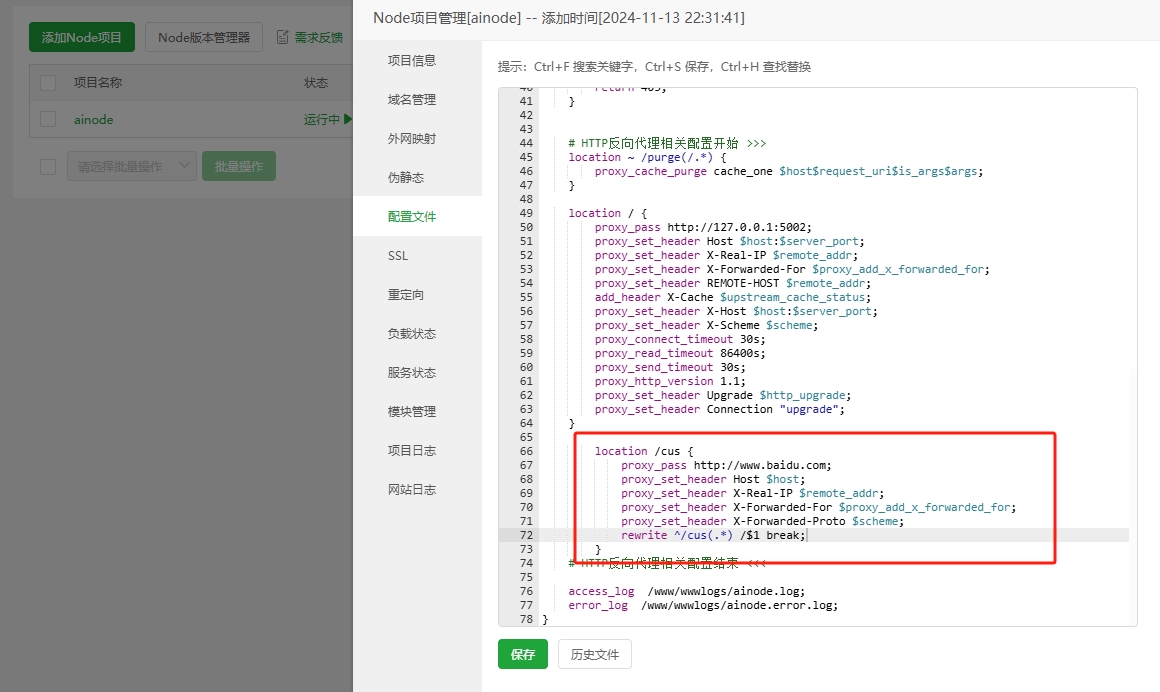This screenshot has width=1160, height=692.
Task: Click line number 49 in the gutter
Action: [x=526, y=213]
